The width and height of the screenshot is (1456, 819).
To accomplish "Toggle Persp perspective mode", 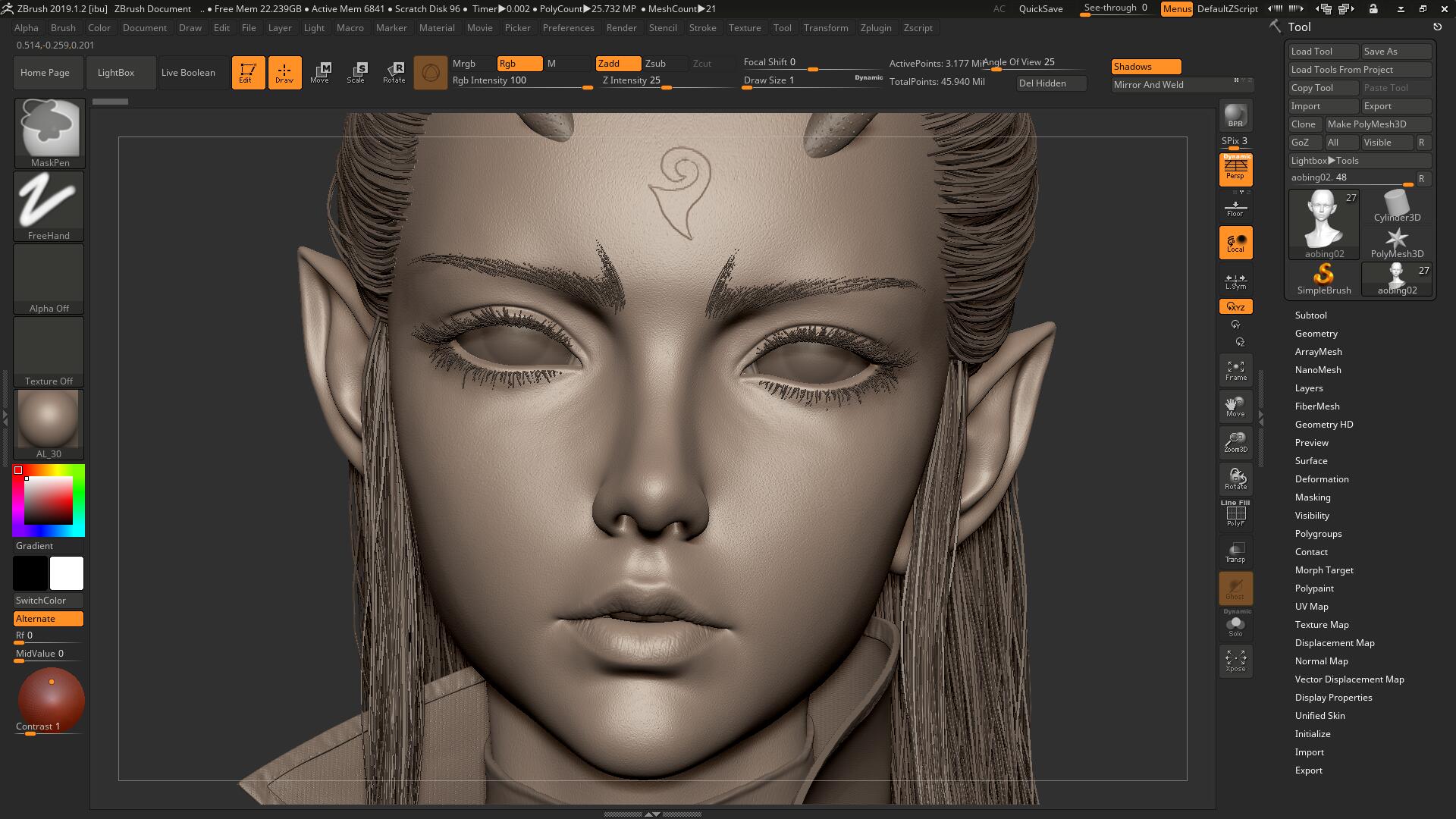I will (x=1235, y=169).
